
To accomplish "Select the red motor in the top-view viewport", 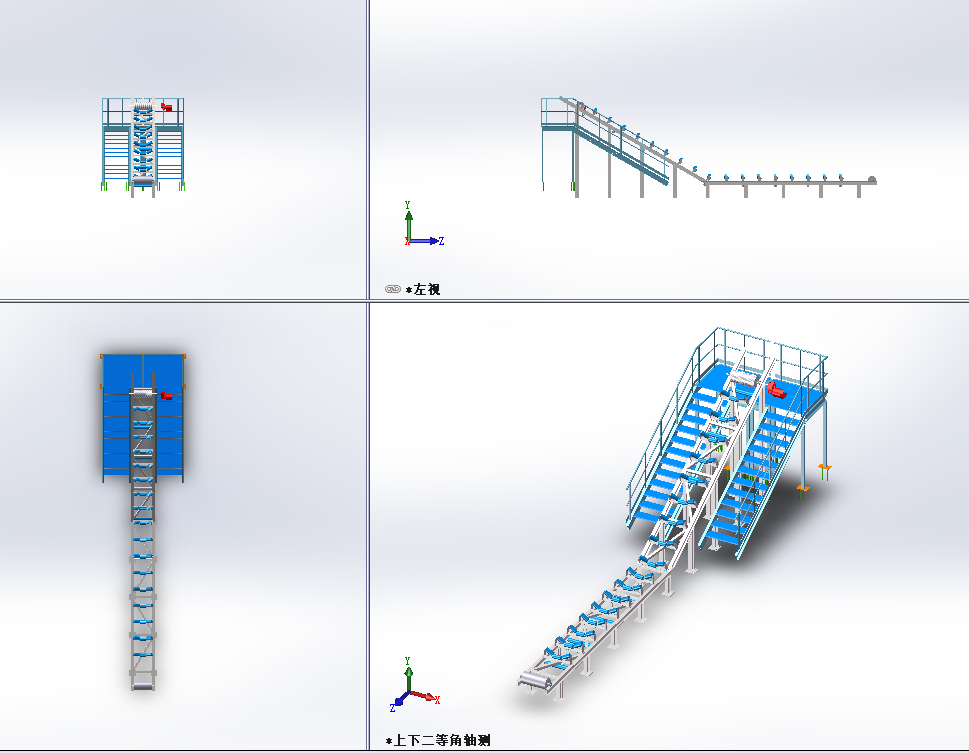I will pyautogui.click(x=166, y=395).
